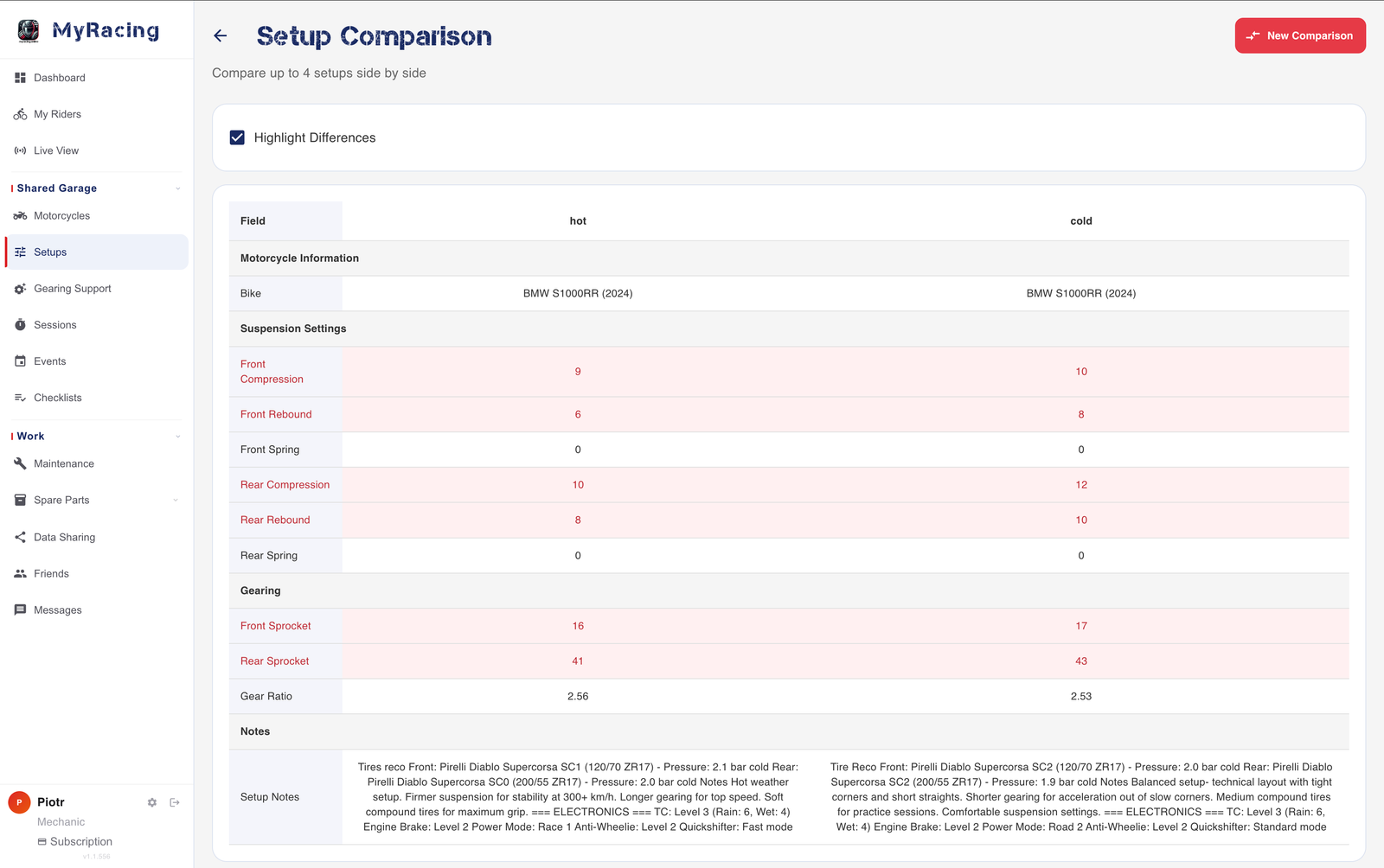Click the logout icon beside Piotr
The image size is (1384, 868).
(175, 802)
